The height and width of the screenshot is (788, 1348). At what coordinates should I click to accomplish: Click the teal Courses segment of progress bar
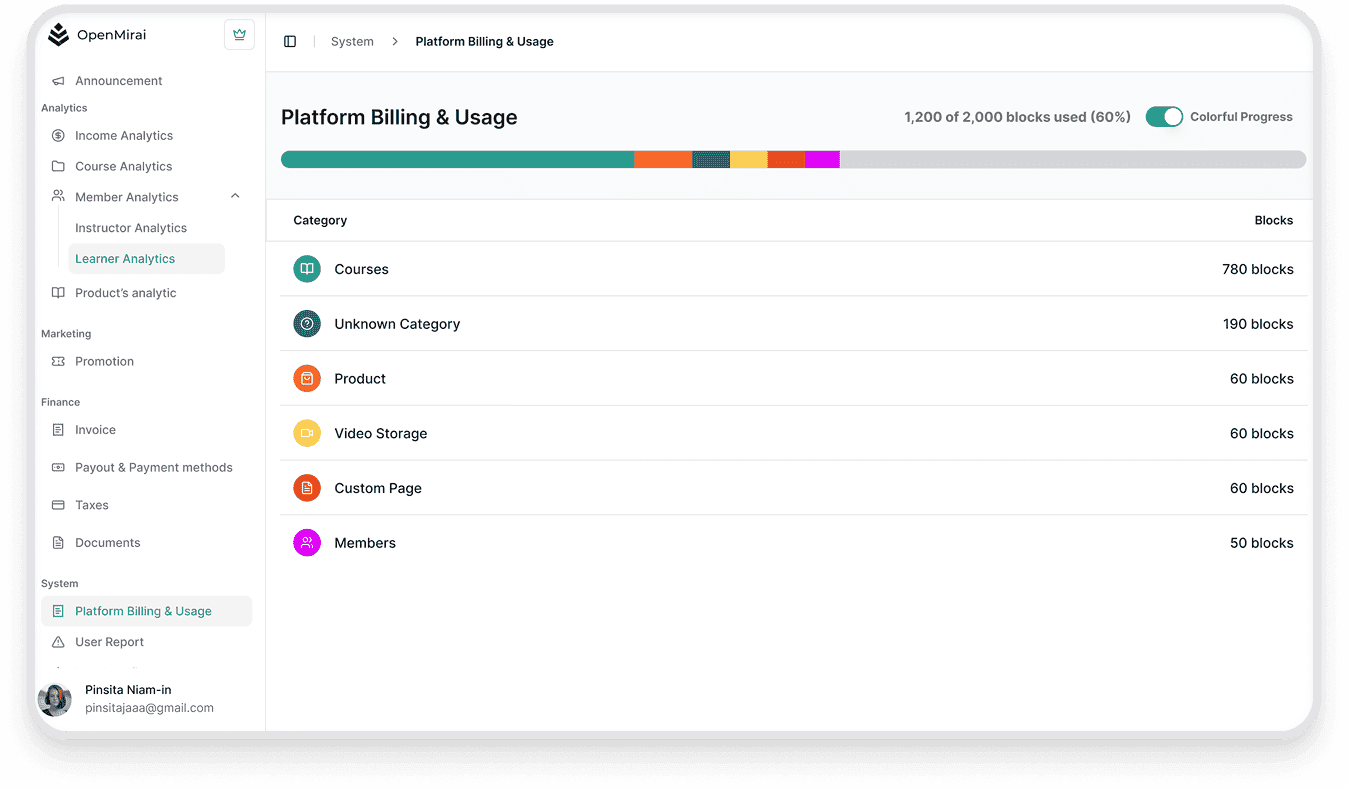coord(457,160)
